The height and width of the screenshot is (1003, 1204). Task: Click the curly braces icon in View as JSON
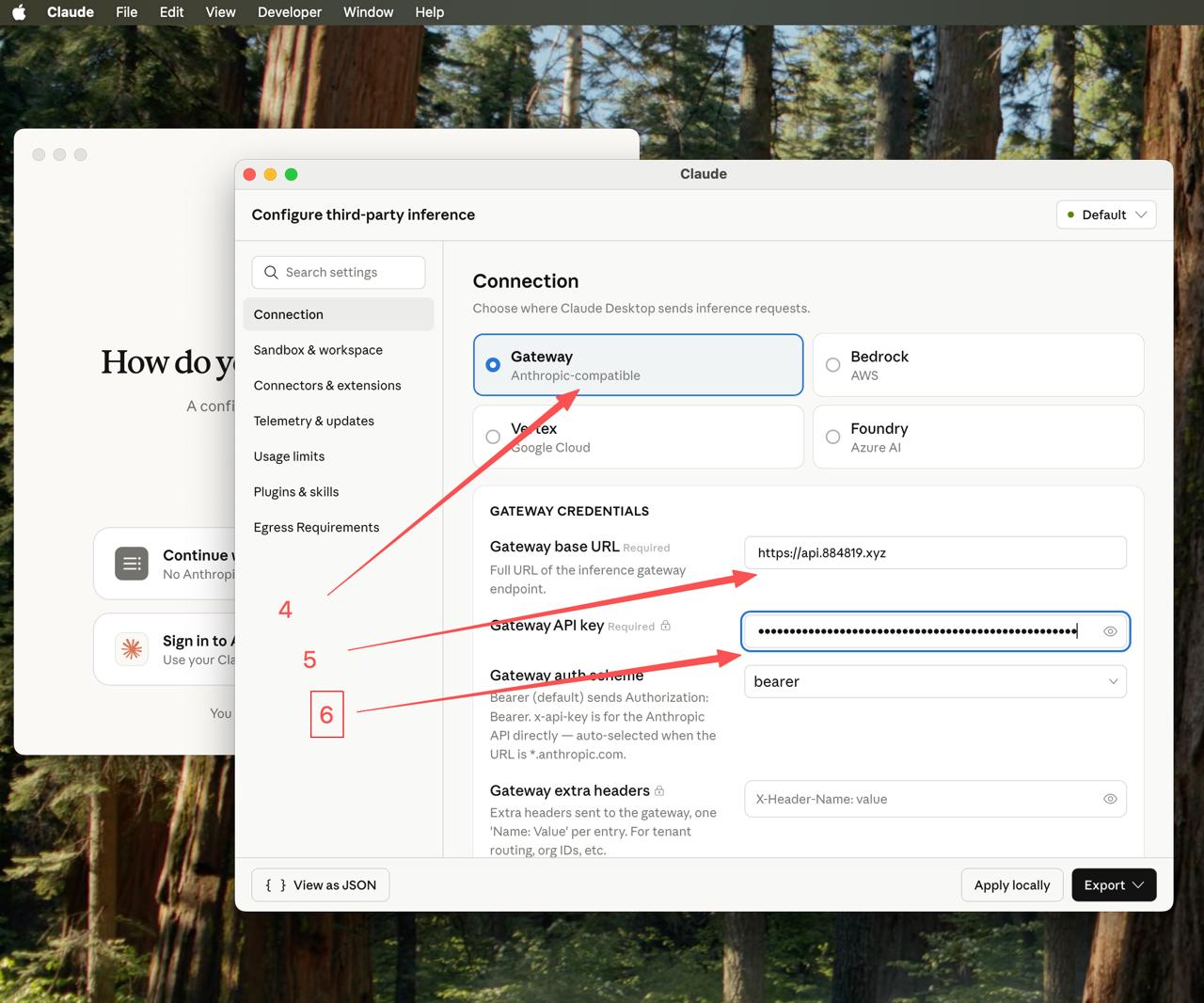[276, 885]
